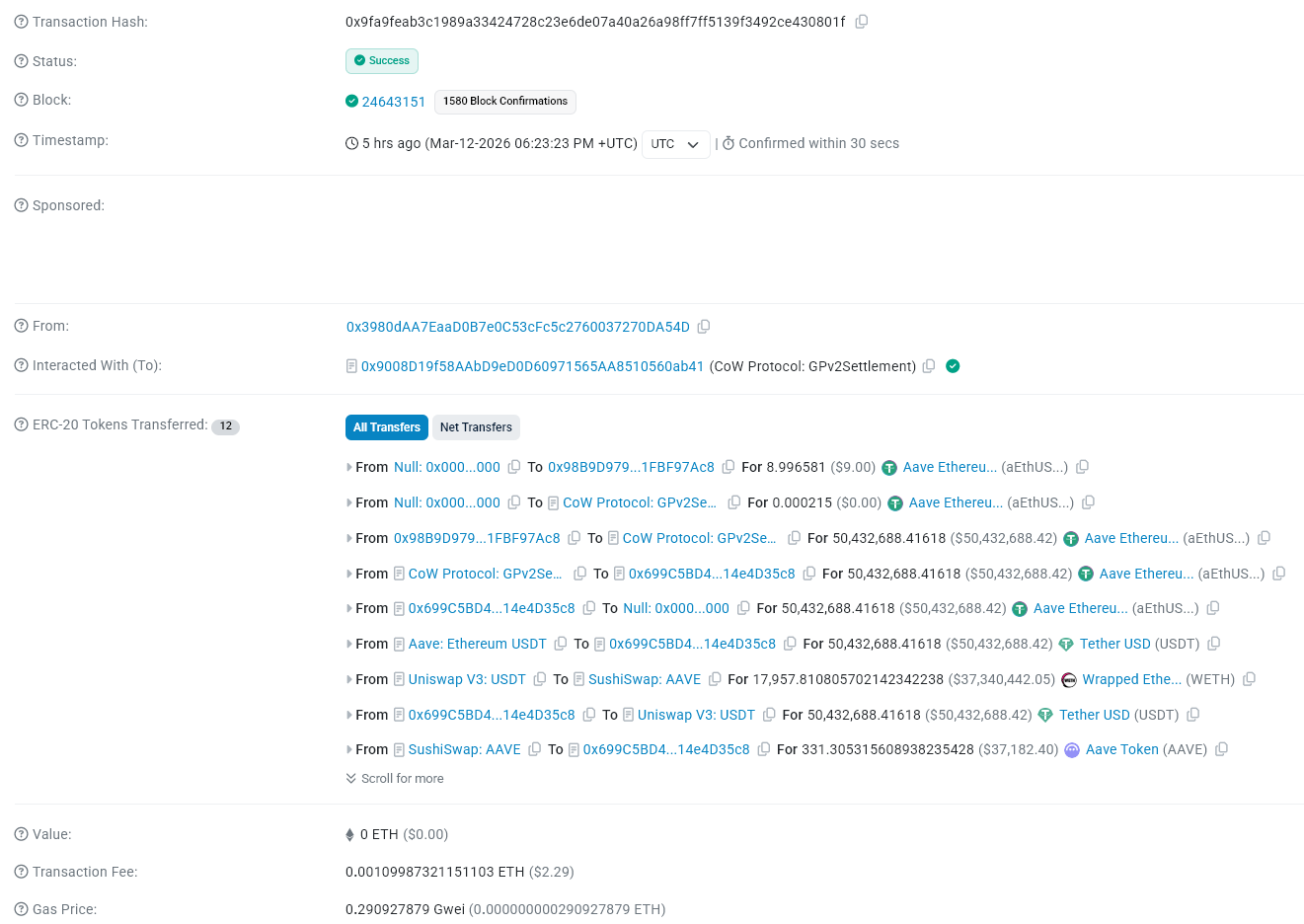Click the aEthUS token icon in the first transfer row
This screenshot has width=1304, height=924.
pos(888,467)
